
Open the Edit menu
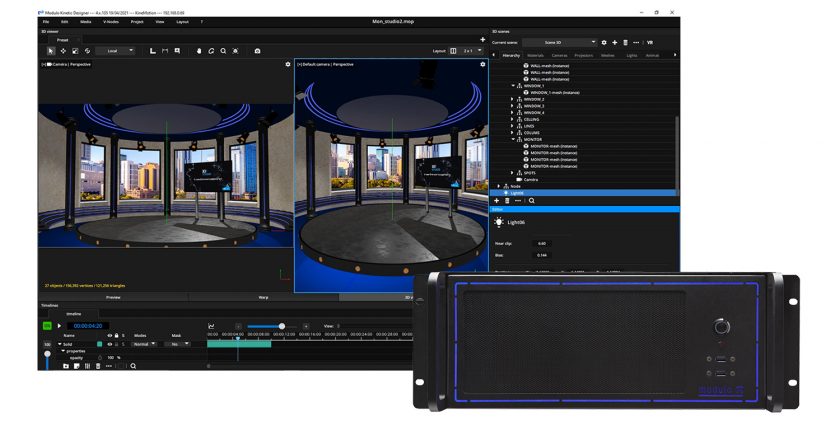click(x=64, y=22)
